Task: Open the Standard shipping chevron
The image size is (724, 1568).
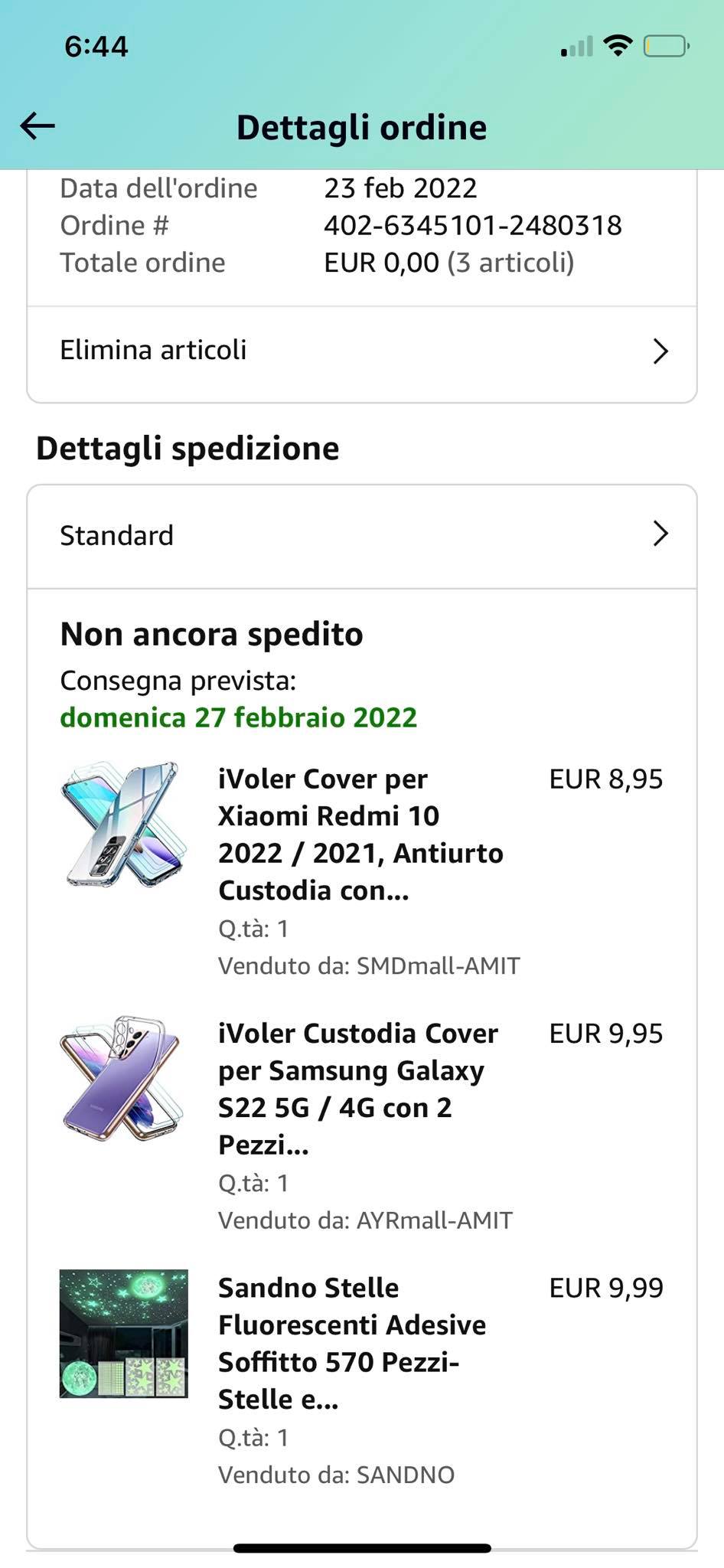Action: click(x=660, y=534)
